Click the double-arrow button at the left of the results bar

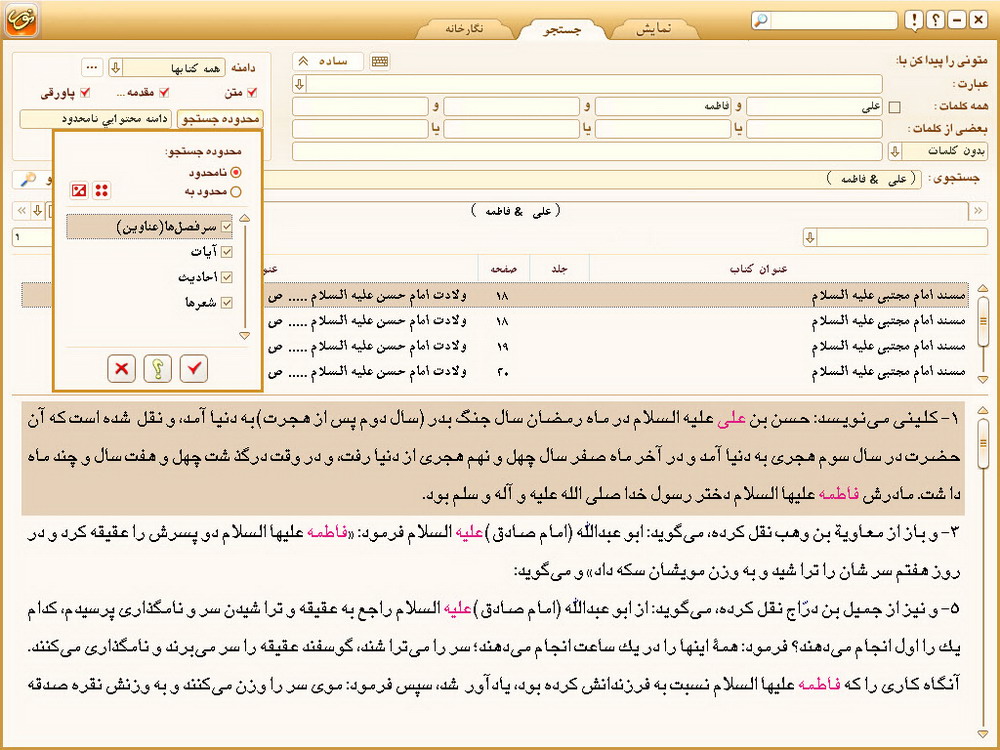pyautogui.click(x=22, y=210)
